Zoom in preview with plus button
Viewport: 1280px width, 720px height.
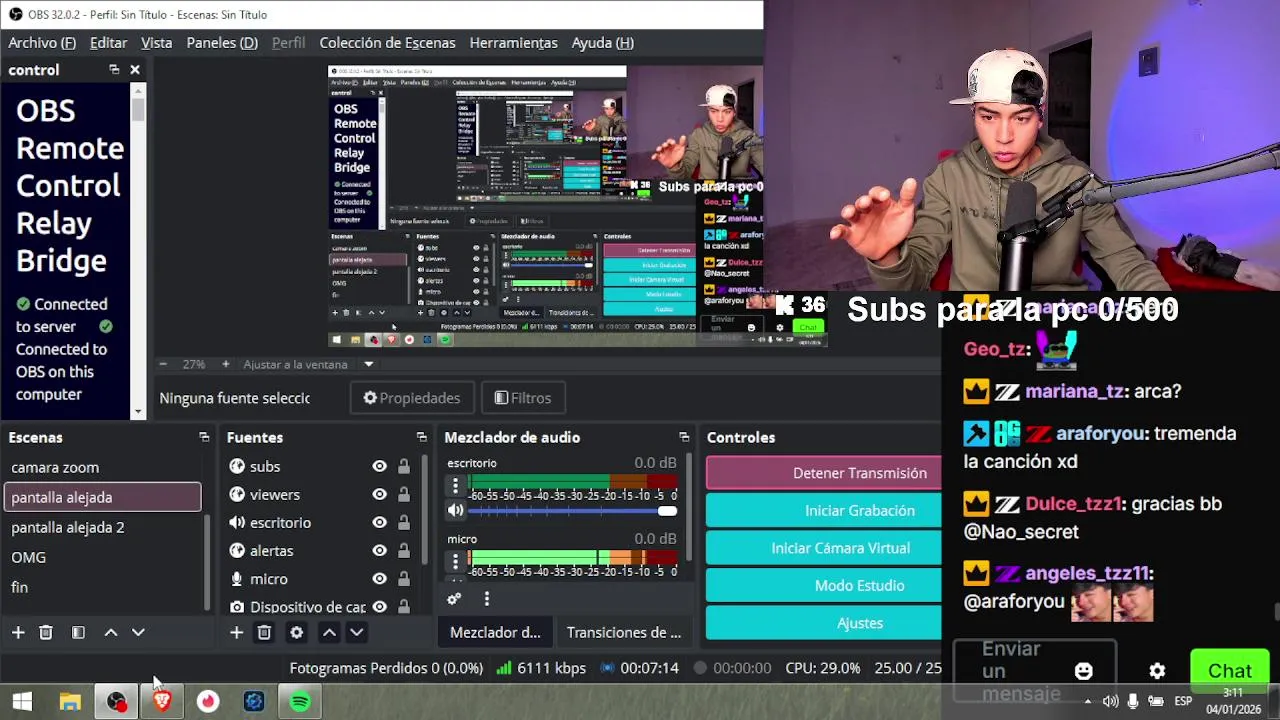point(225,364)
